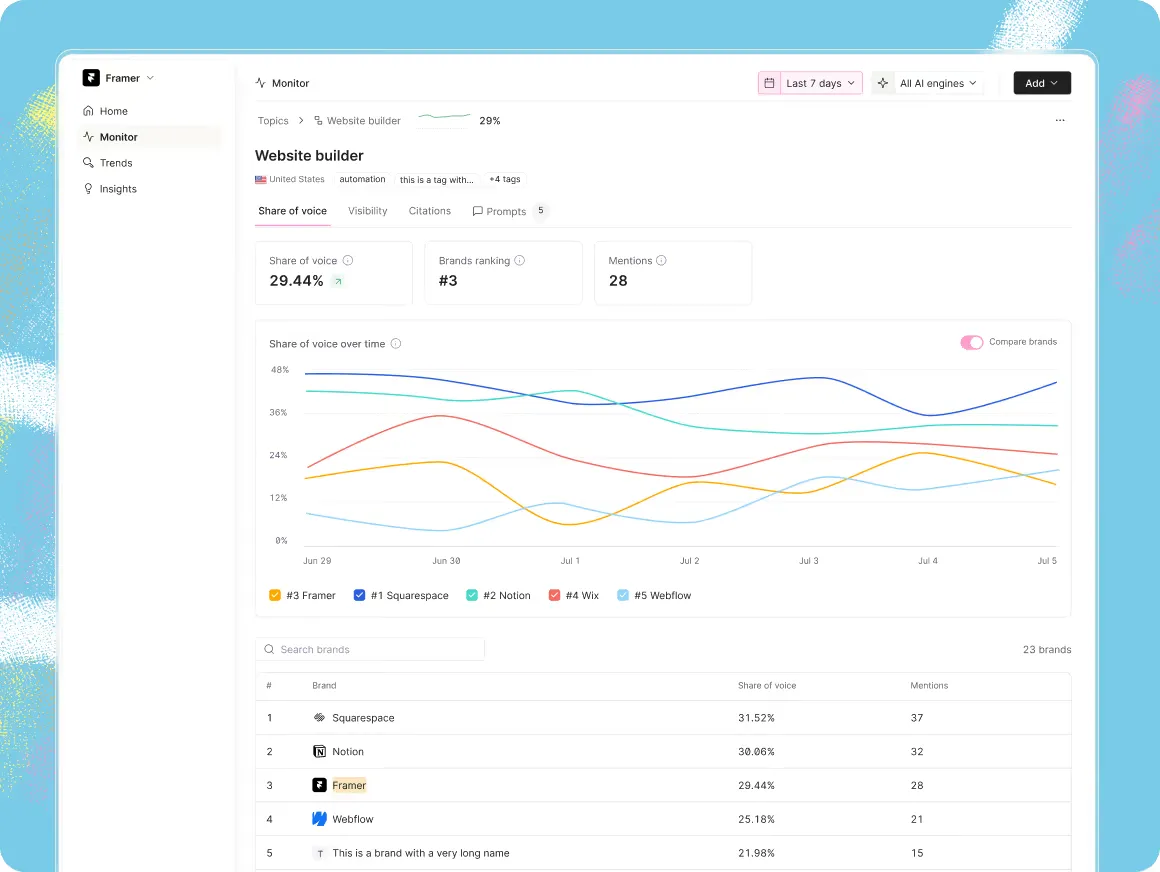Screen dimensions: 1160x872
Task: Click the 29% sparkline in the breadcrumb
Action: (444, 117)
